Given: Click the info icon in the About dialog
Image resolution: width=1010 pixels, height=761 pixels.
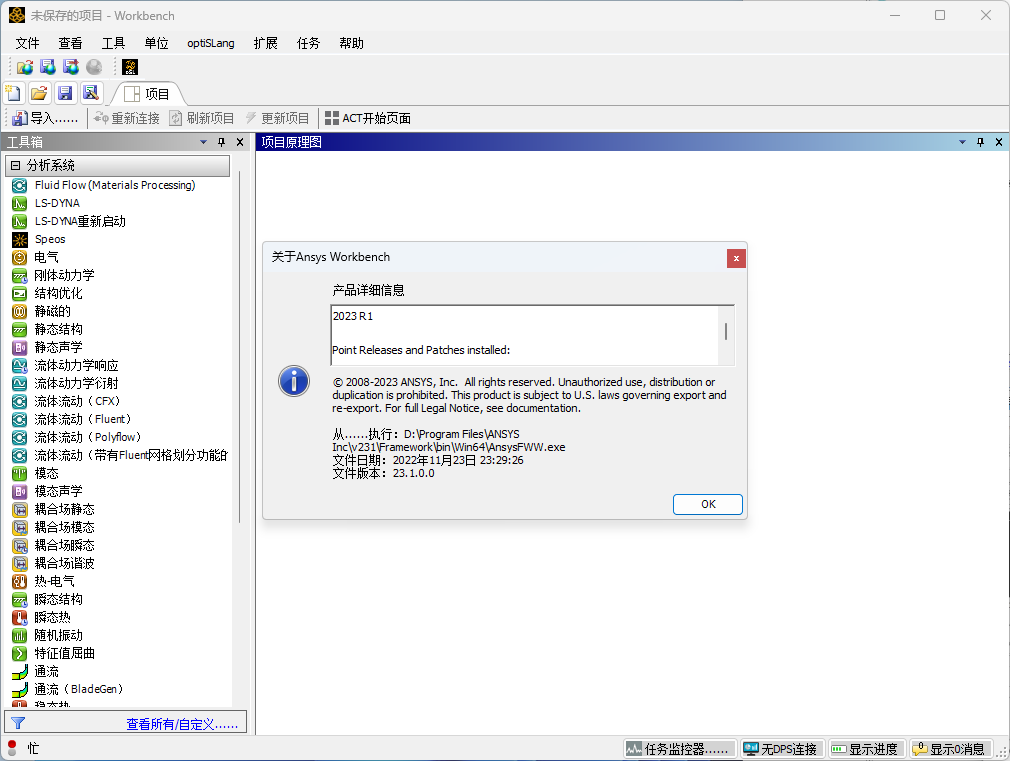Looking at the screenshot, I should [294, 381].
